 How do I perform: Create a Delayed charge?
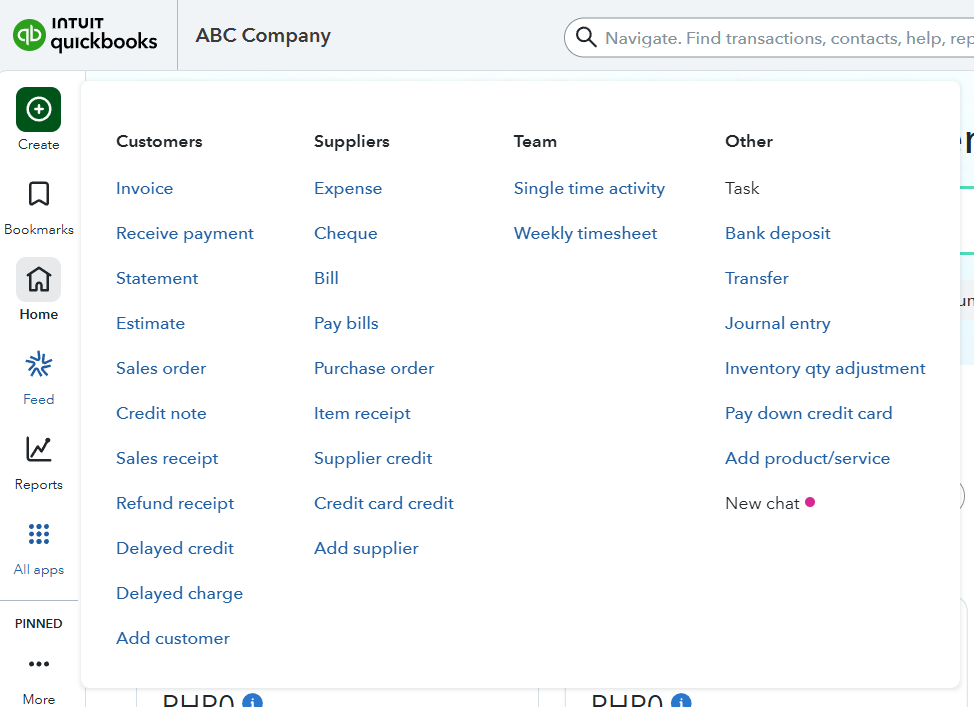pos(180,593)
